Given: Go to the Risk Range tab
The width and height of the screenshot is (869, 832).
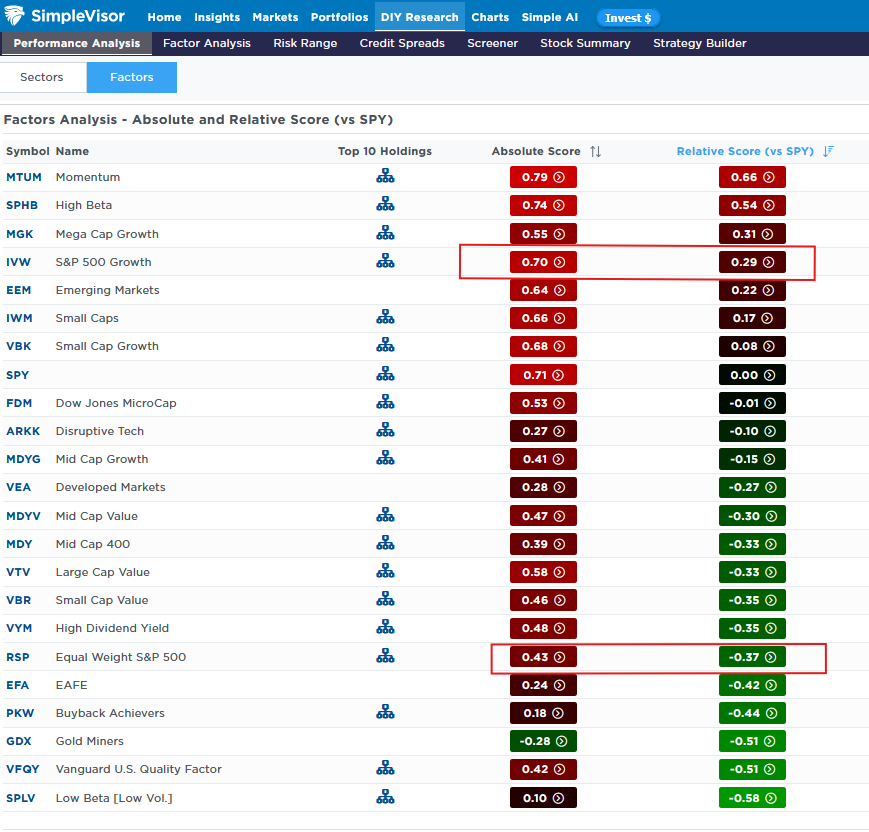Looking at the screenshot, I should (305, 43).
